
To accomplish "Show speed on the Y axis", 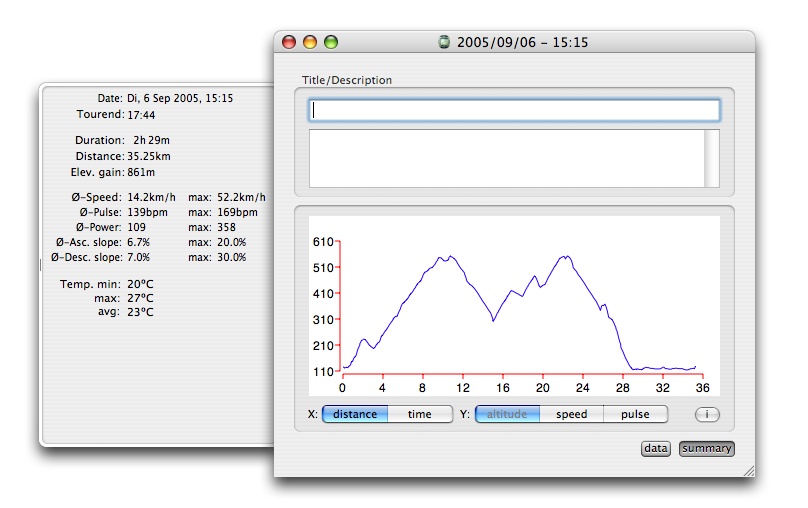I will pyautogui.click(x=571, y=414).
